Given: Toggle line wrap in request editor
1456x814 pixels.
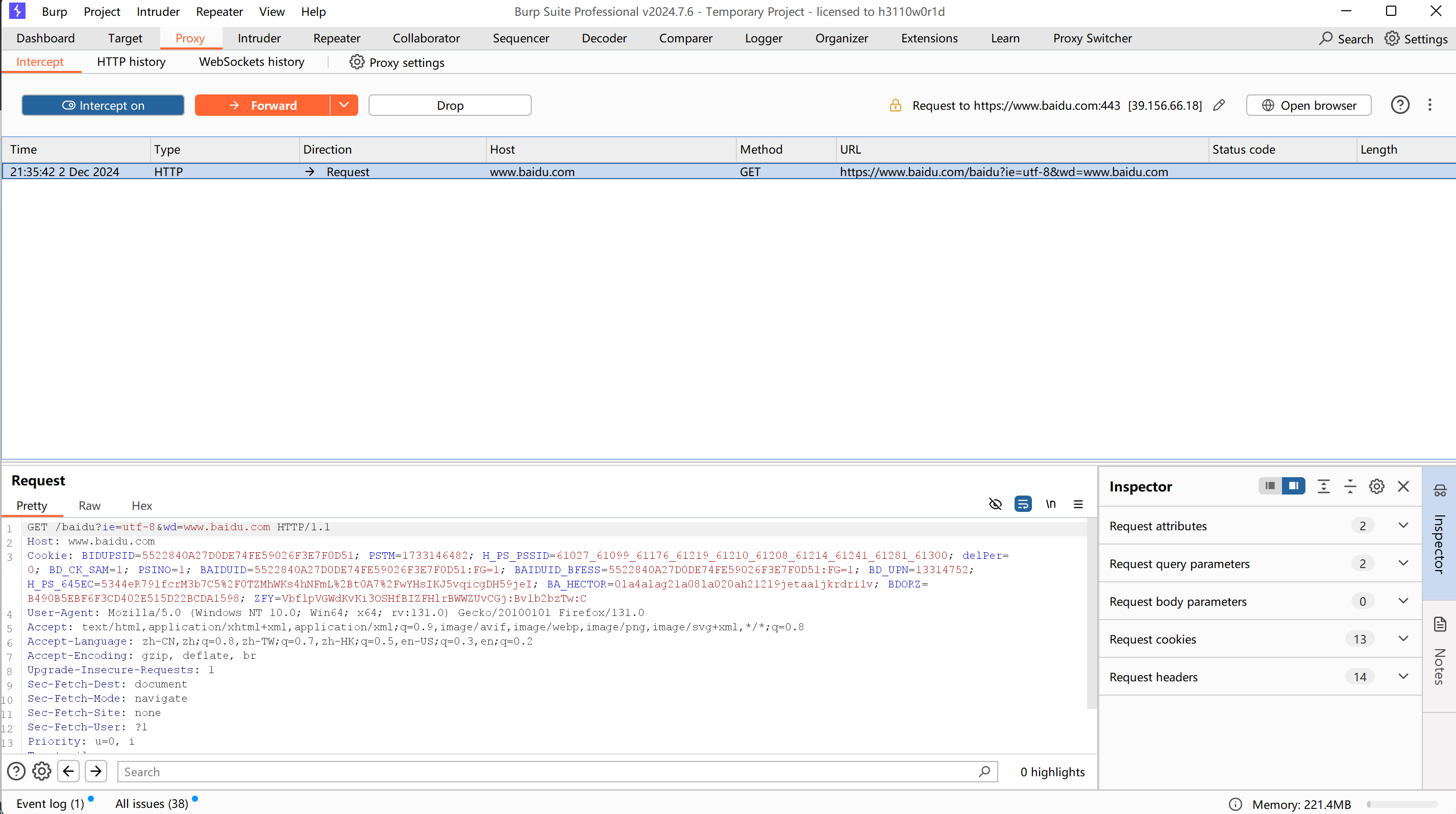Looking at the screenshot, I should 1023,504.
